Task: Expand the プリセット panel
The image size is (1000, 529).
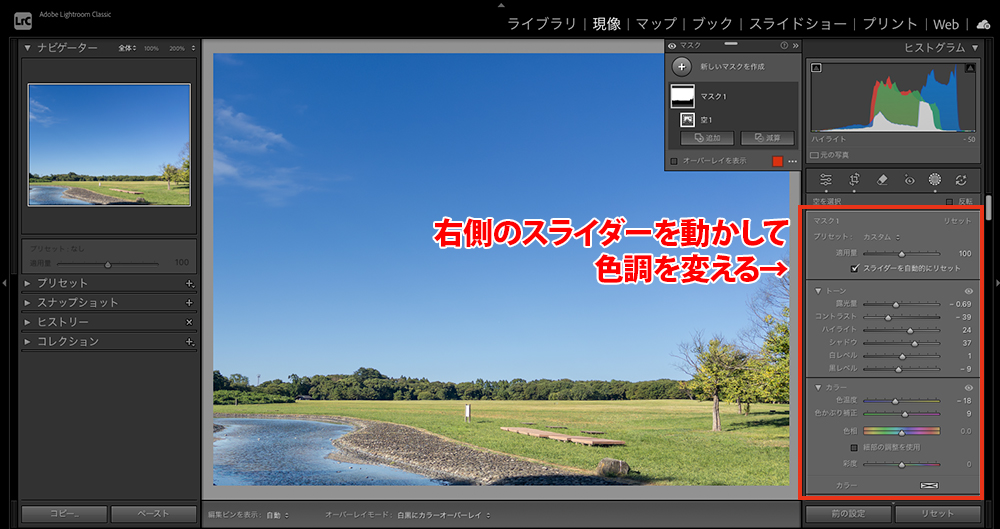Action: tap(27, 283)
